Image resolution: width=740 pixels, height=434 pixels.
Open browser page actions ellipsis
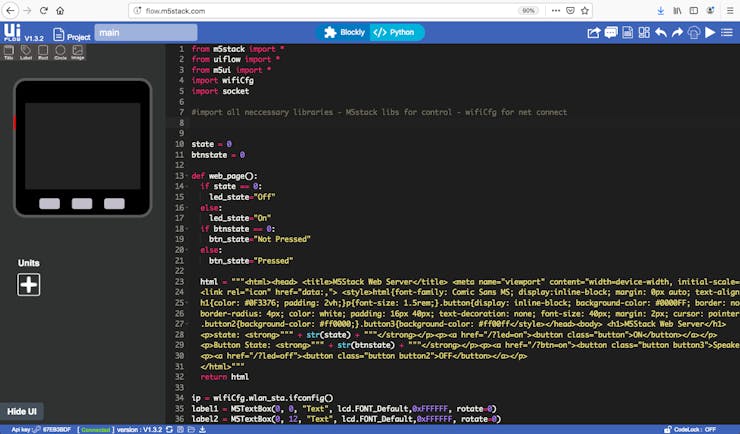[x=556, y=10]
